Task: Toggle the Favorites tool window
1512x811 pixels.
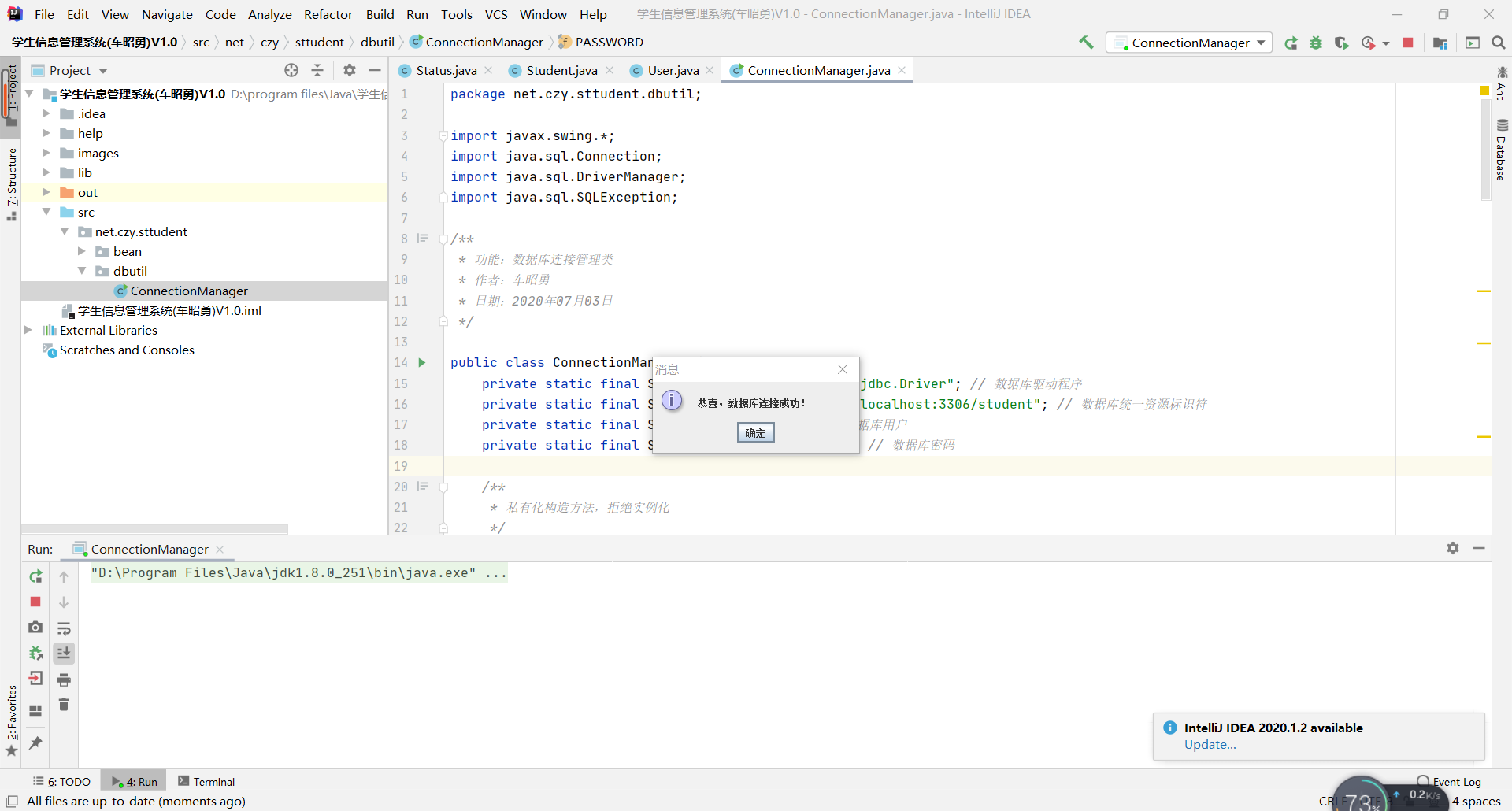Action: point(11,720)
